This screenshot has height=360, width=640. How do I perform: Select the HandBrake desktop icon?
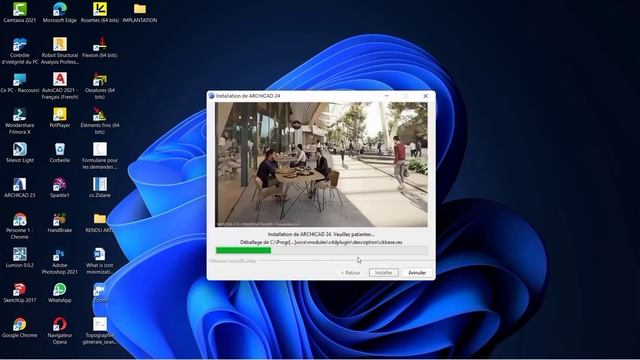(60, 223)
